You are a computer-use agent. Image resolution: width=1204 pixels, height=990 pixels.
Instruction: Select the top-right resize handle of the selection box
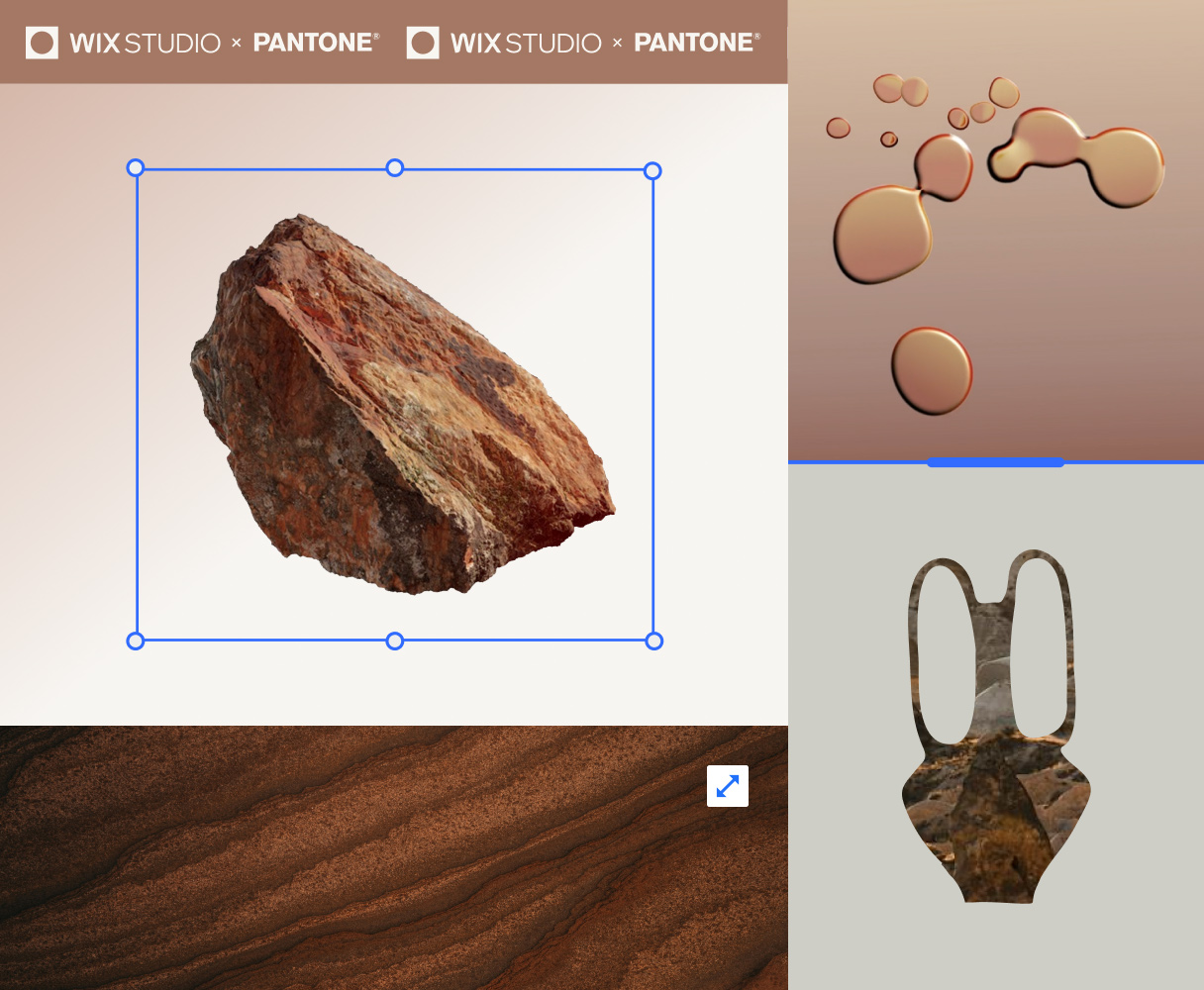click(652, 171)
